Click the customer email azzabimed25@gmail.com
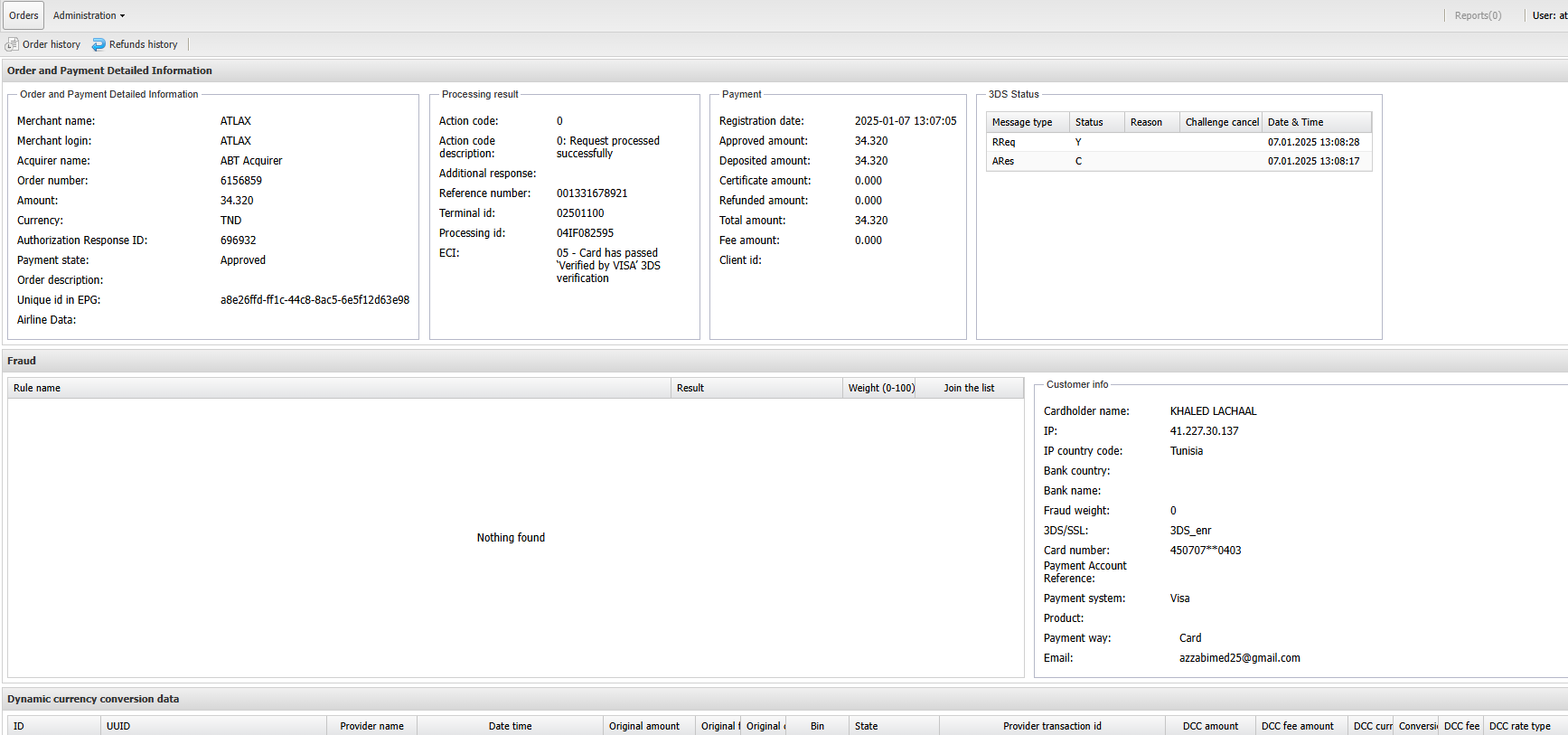 coord(1239,658)
